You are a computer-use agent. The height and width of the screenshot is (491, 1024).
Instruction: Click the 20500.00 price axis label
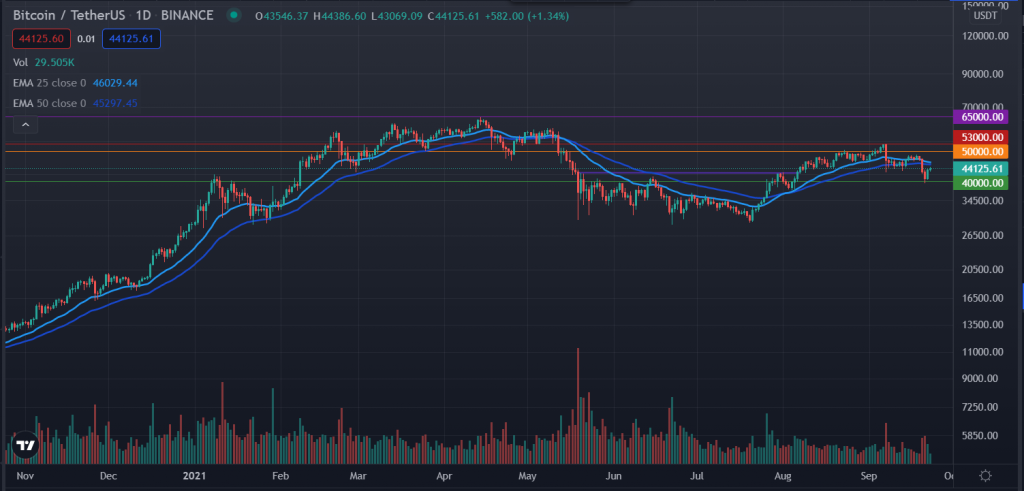(x=982, y=269)
